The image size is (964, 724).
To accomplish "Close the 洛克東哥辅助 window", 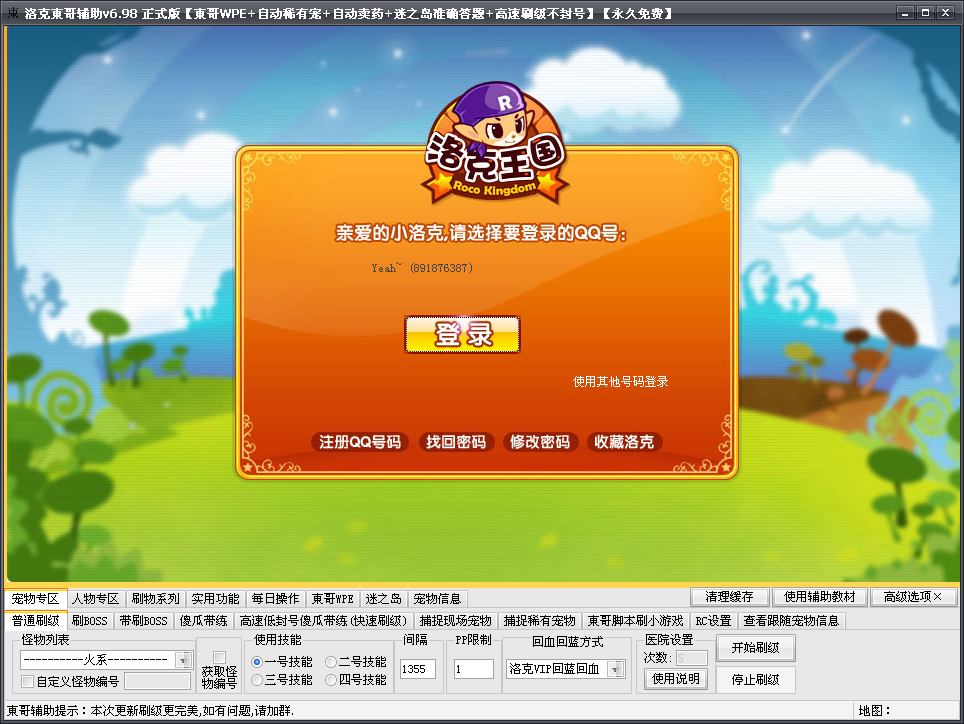I will pyautogui.click(x=946, y=13).
